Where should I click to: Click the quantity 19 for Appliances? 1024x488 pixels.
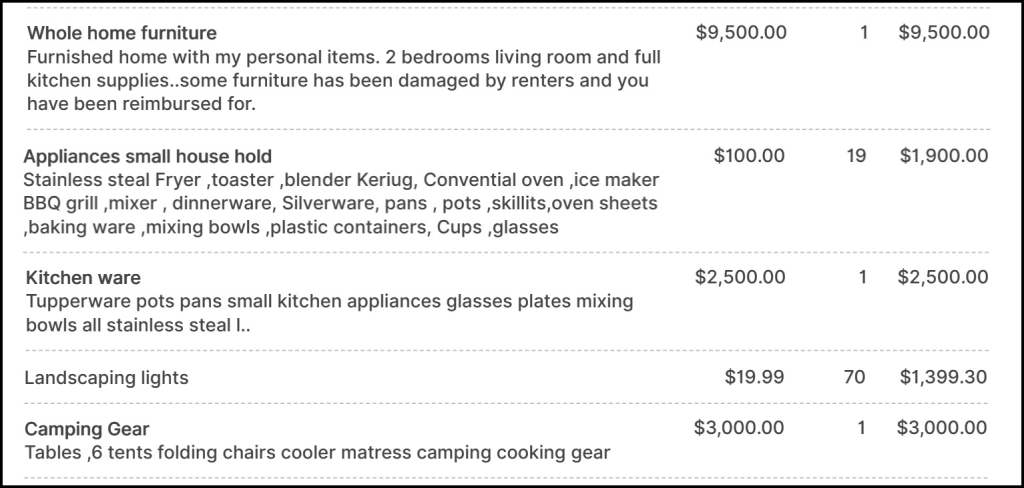tap(856, 156)
